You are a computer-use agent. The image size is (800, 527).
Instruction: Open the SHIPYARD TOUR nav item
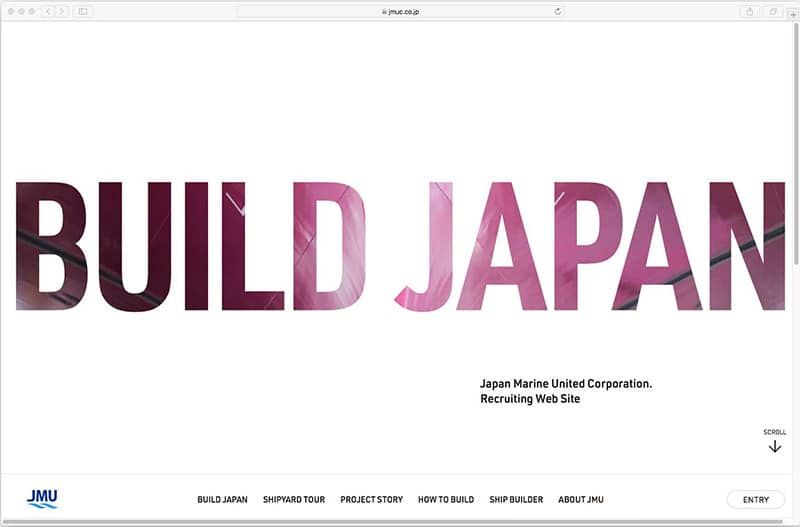click(294, 499)
